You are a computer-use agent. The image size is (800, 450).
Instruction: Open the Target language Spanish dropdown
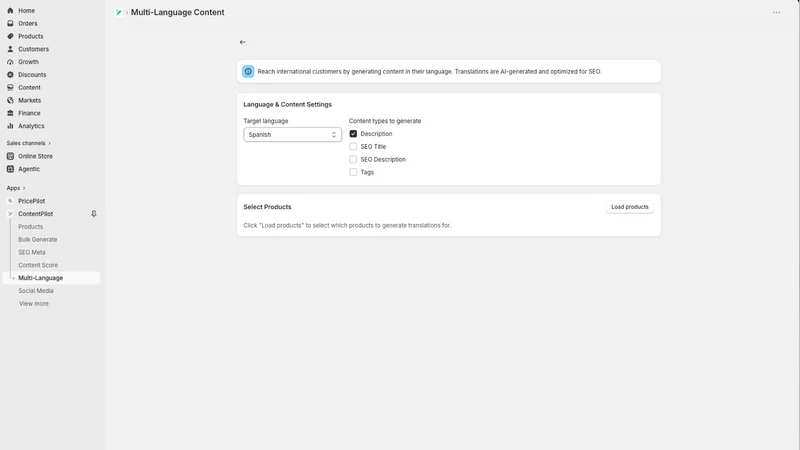point(292,135)
